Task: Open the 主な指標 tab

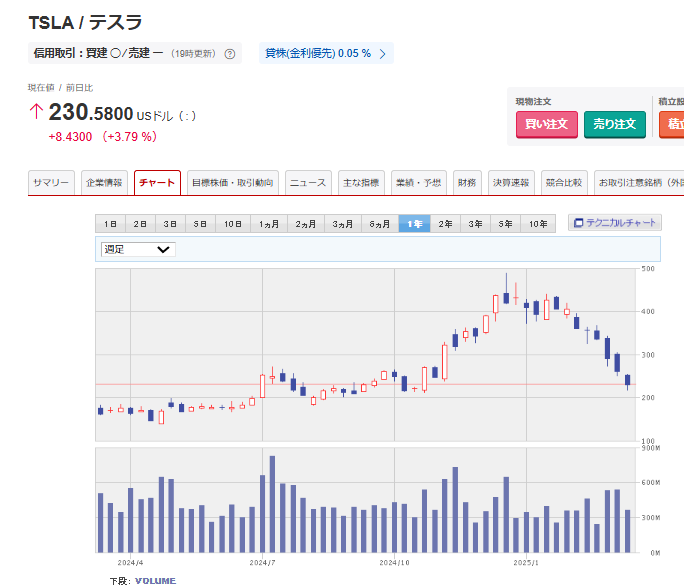Action: [x=361, y=182]
